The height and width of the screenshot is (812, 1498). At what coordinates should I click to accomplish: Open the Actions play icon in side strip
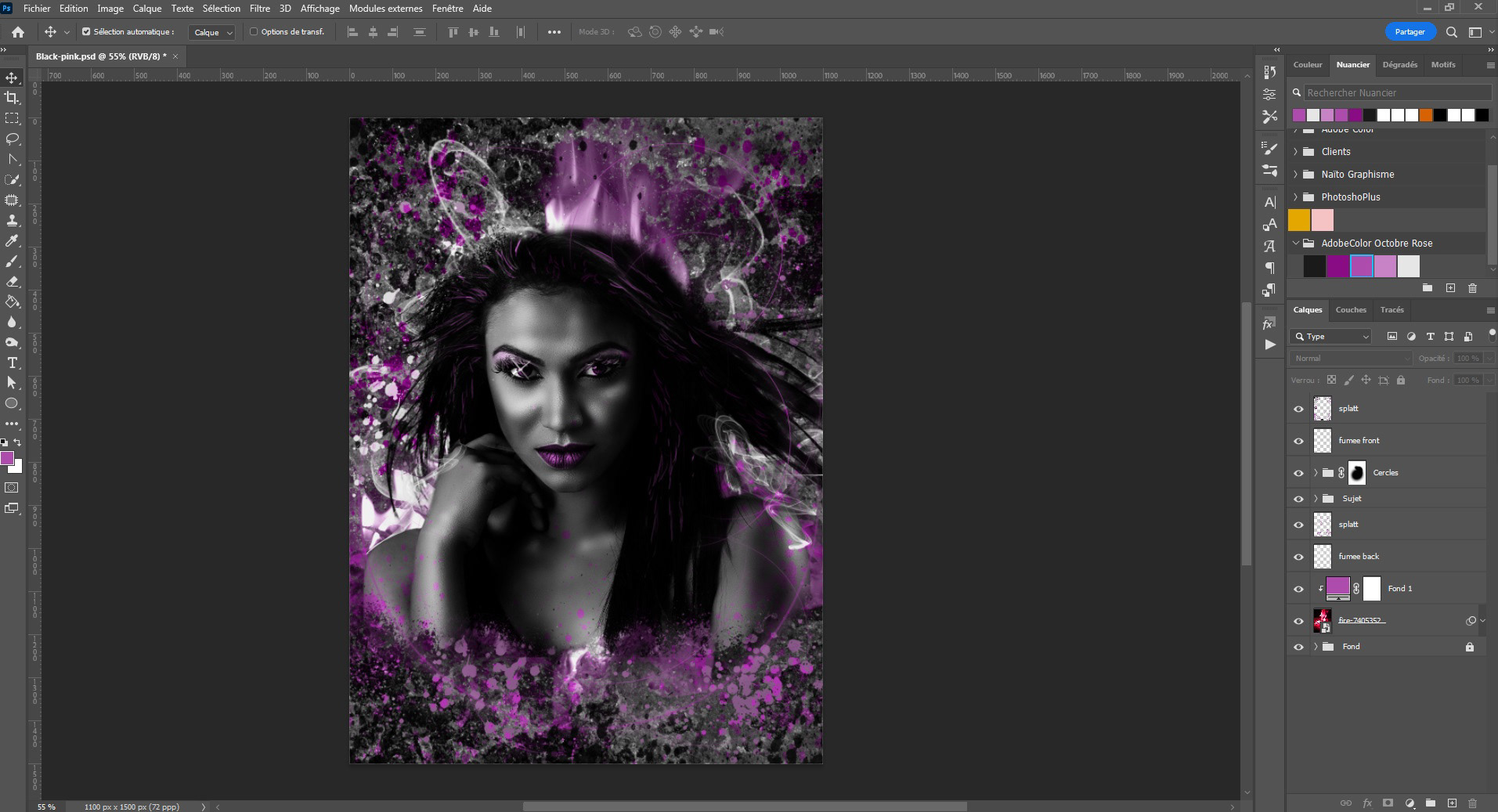[1269, 345]
